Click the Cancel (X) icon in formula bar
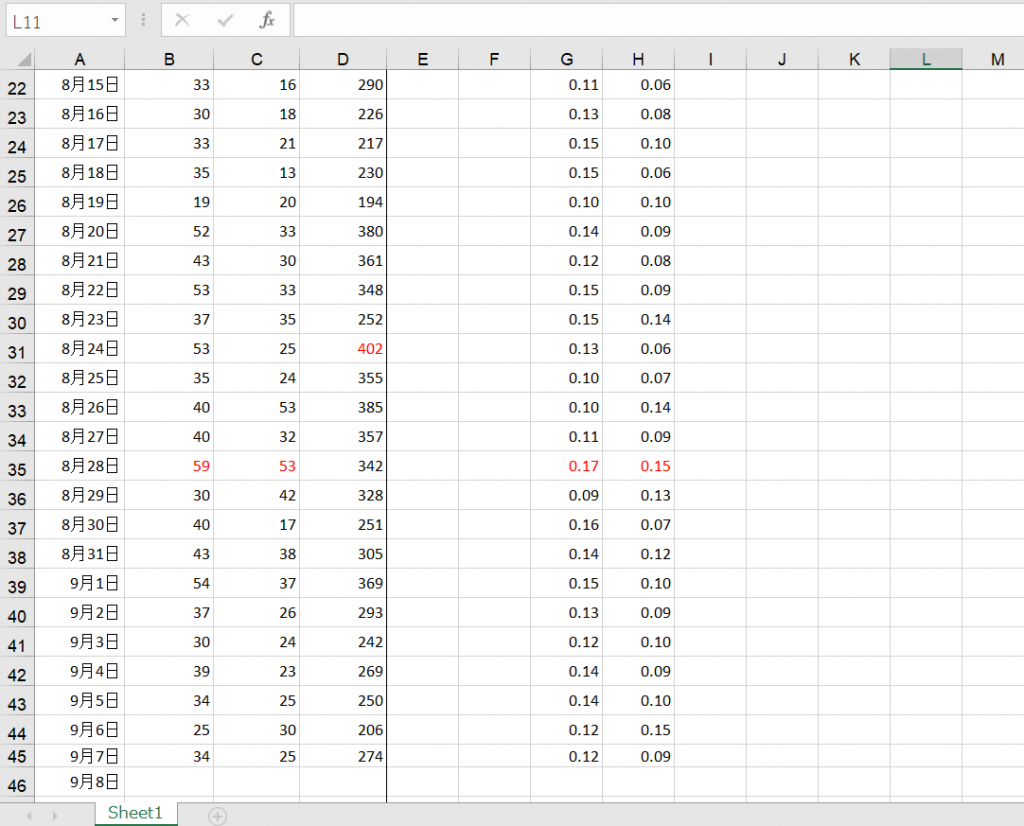Screen dimensions: 1024x826 pos(182,20)
